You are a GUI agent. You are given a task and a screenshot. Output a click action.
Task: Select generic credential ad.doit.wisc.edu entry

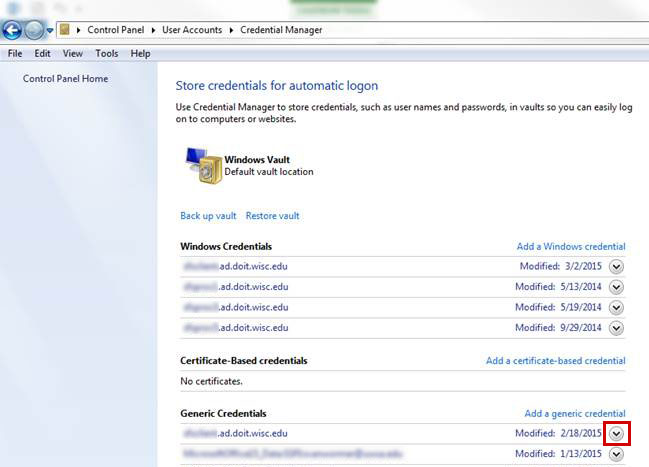coord(403,433)
